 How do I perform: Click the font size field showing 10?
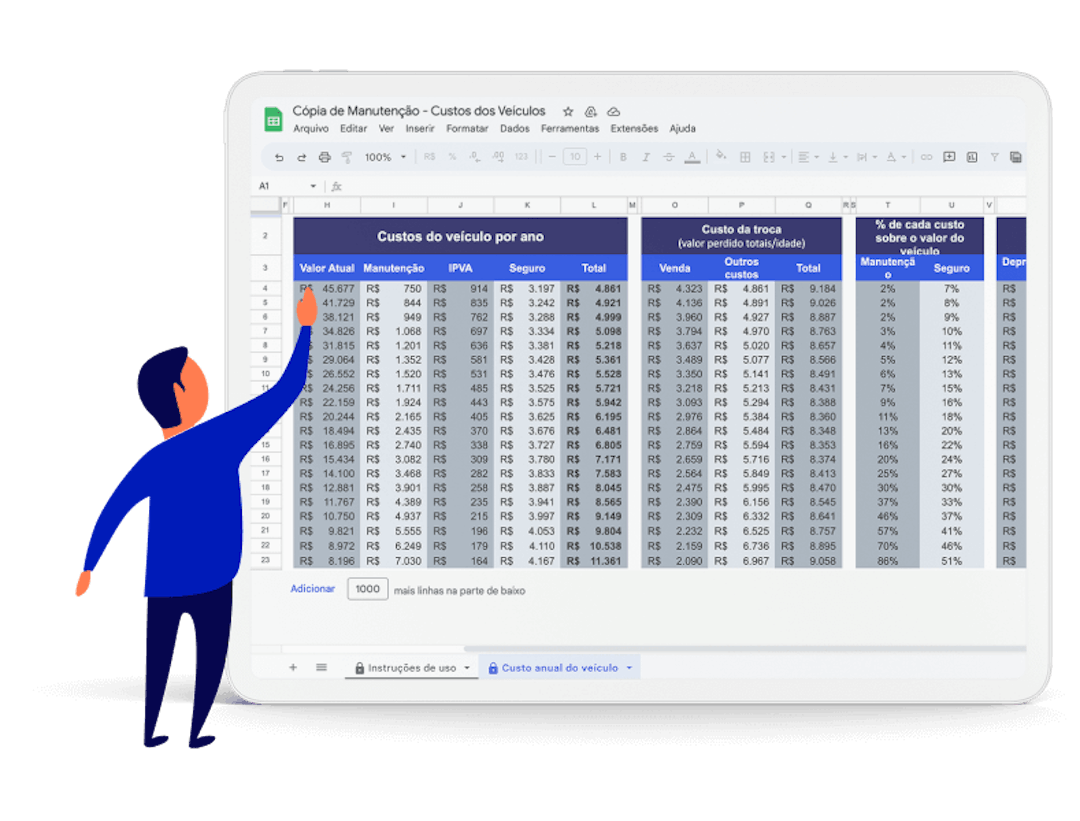575,157
